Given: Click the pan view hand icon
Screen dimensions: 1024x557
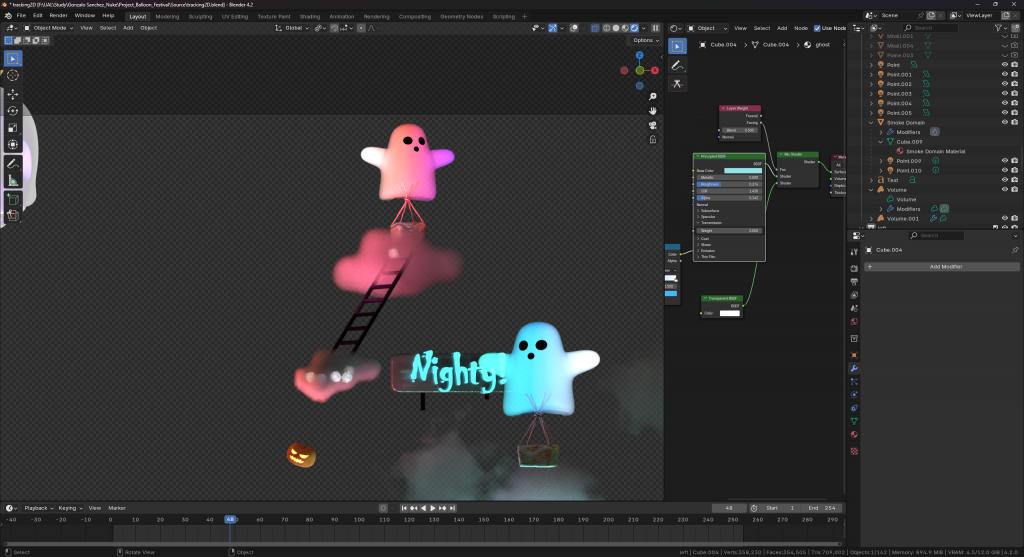Looking at the screenshot, I should click(652, 111).
